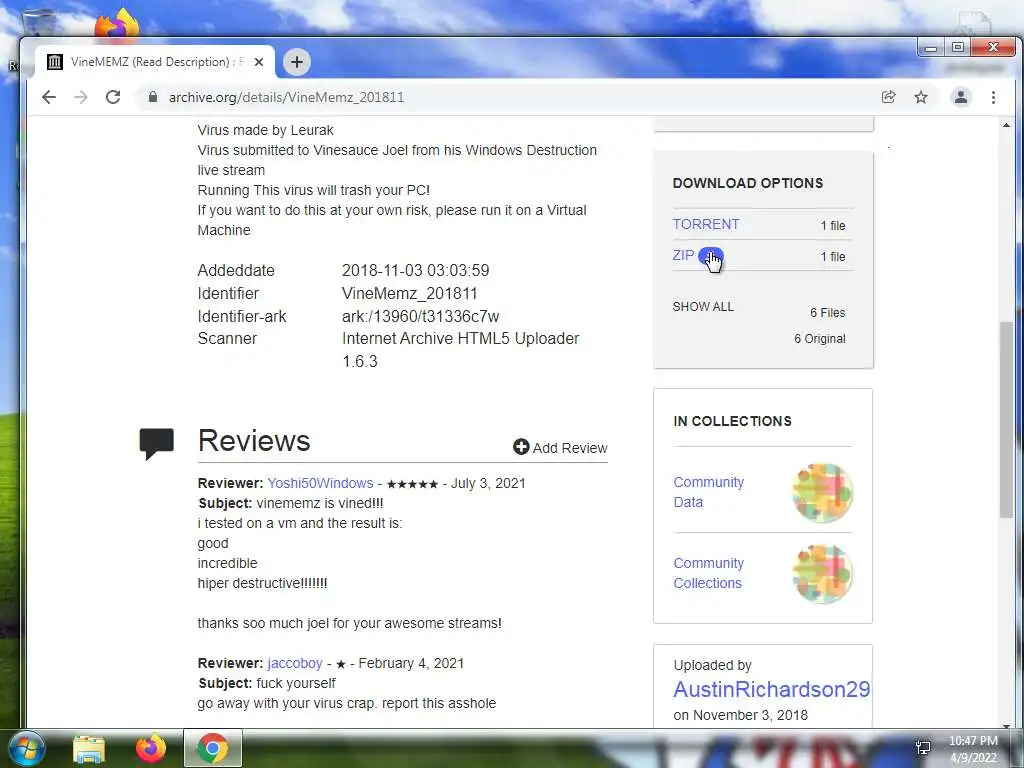
Task: Click the ark:/13960/t31336c7w value
Action: [x=421, y=316]
